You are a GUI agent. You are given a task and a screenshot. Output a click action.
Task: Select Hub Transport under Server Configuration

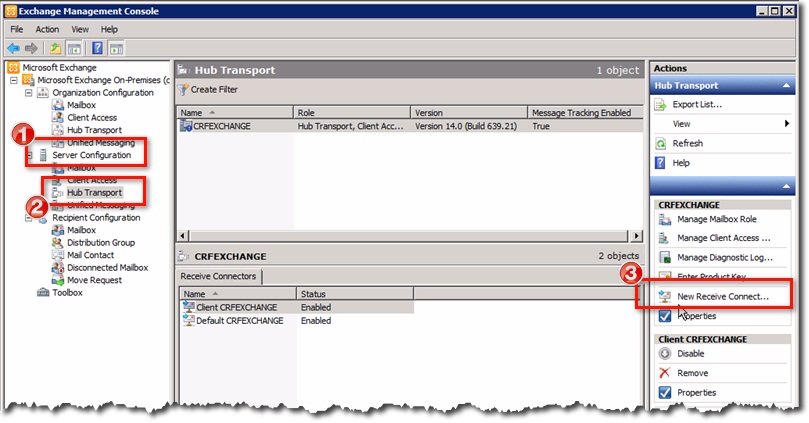point(94,193)
